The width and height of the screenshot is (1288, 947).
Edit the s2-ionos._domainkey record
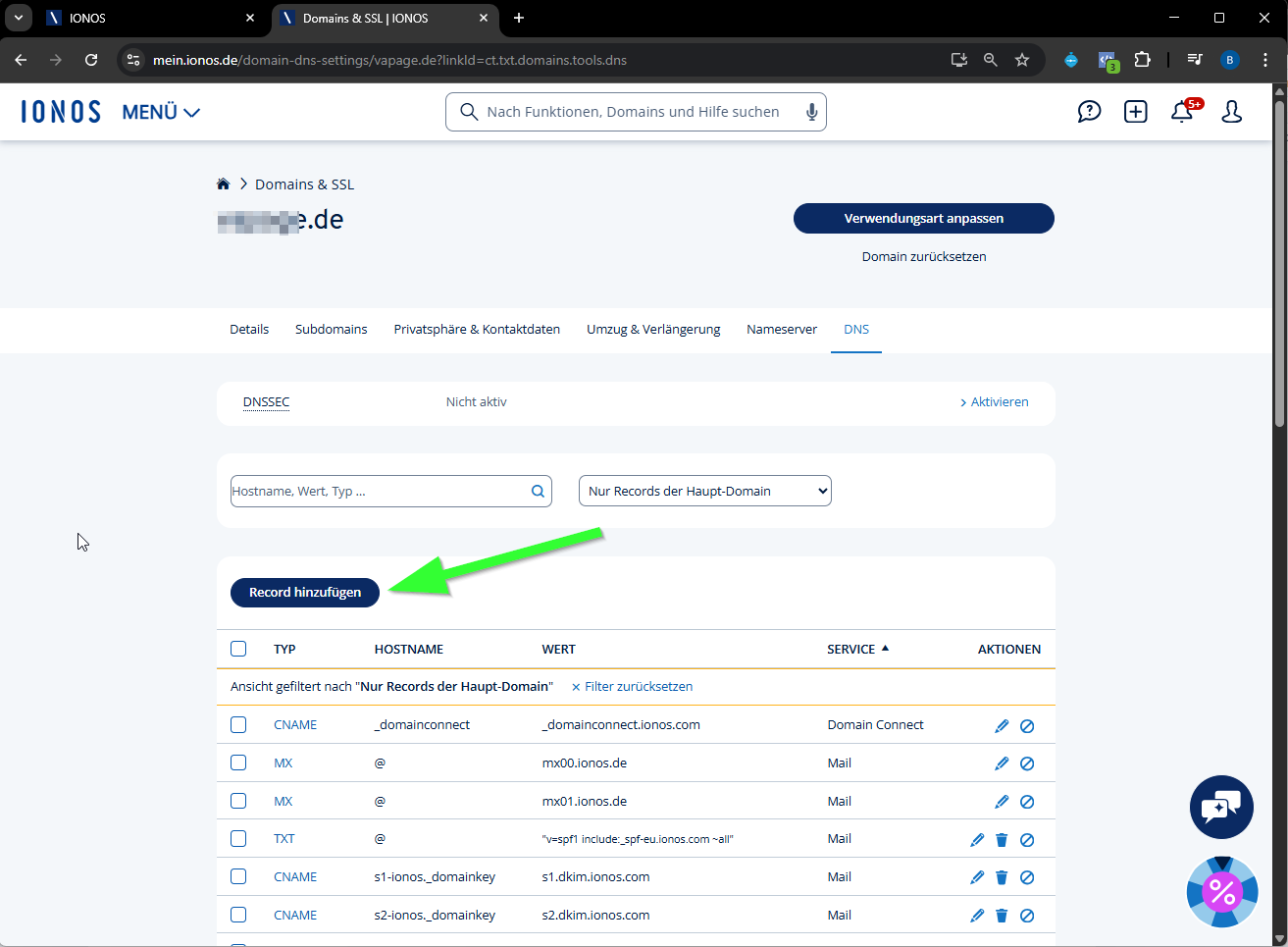point(977,916)
